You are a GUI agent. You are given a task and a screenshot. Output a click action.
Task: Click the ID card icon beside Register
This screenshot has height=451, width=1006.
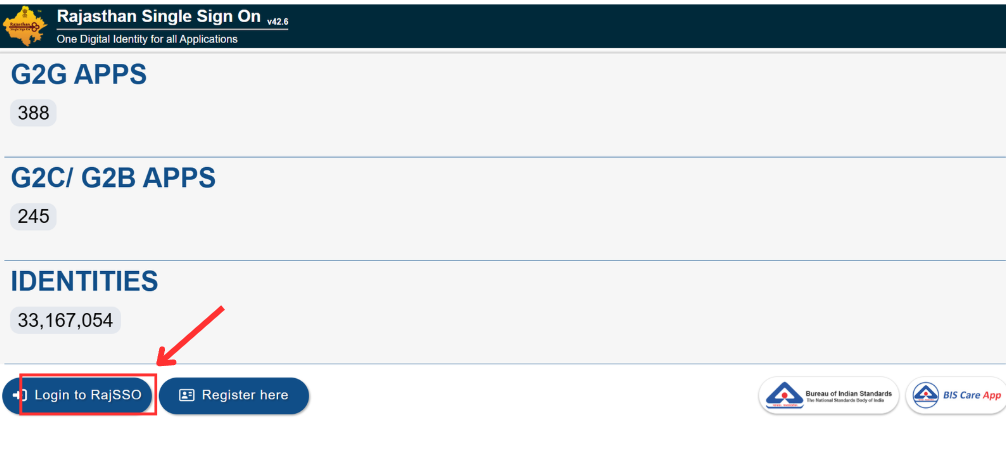click(x=187, y=396)
